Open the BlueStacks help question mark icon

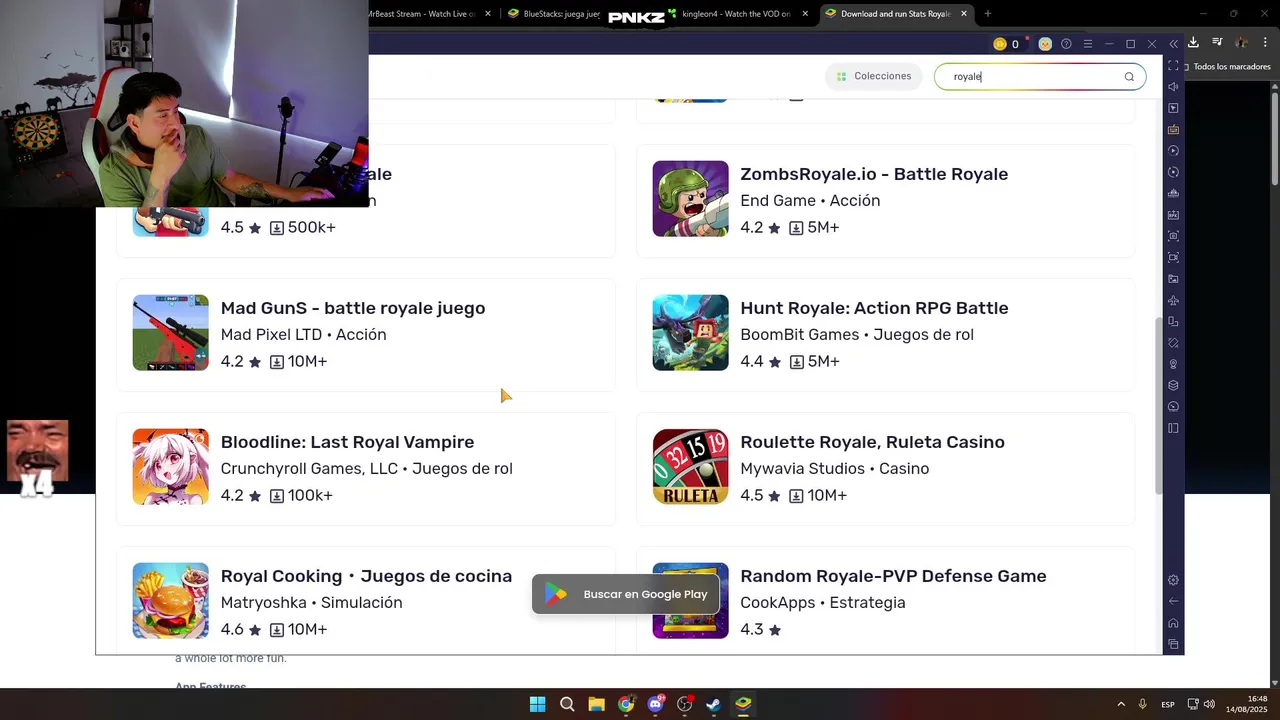click(1066, 44)
